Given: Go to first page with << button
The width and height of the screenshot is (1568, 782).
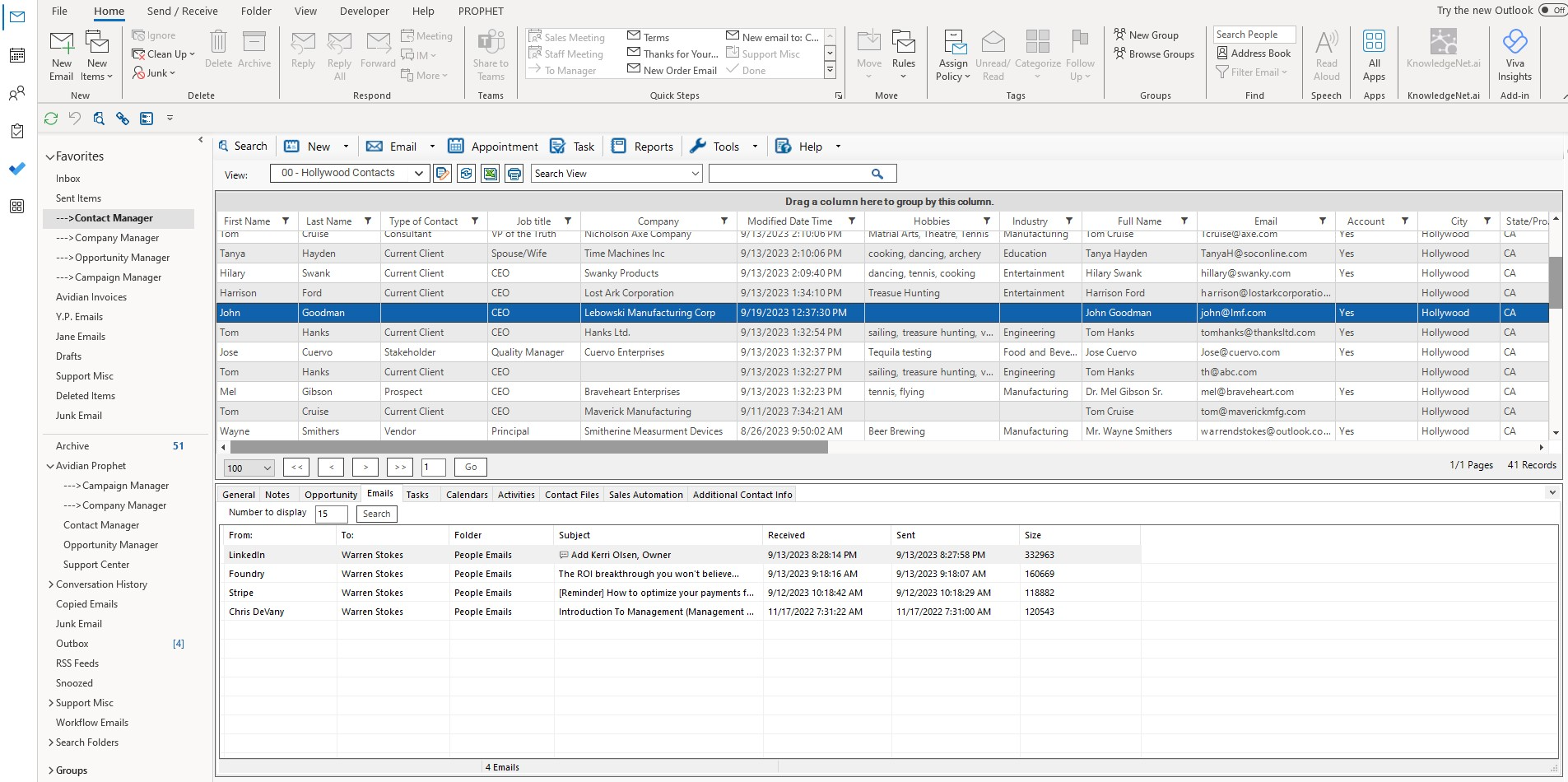Looking at the screenshot, I should [x=296, y=468].
